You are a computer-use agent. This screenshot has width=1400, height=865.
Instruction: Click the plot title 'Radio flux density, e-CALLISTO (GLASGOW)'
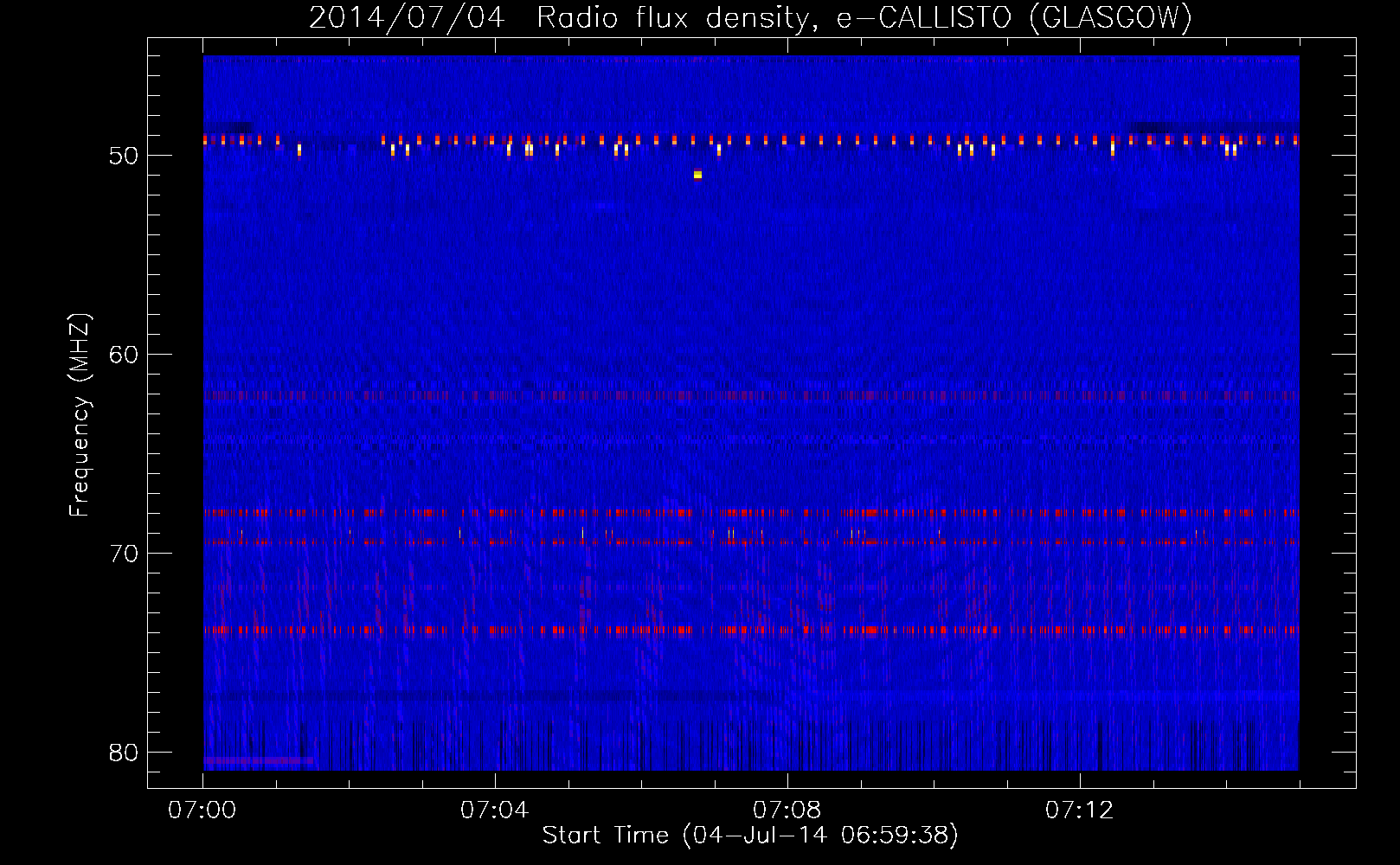click(864, 17)
